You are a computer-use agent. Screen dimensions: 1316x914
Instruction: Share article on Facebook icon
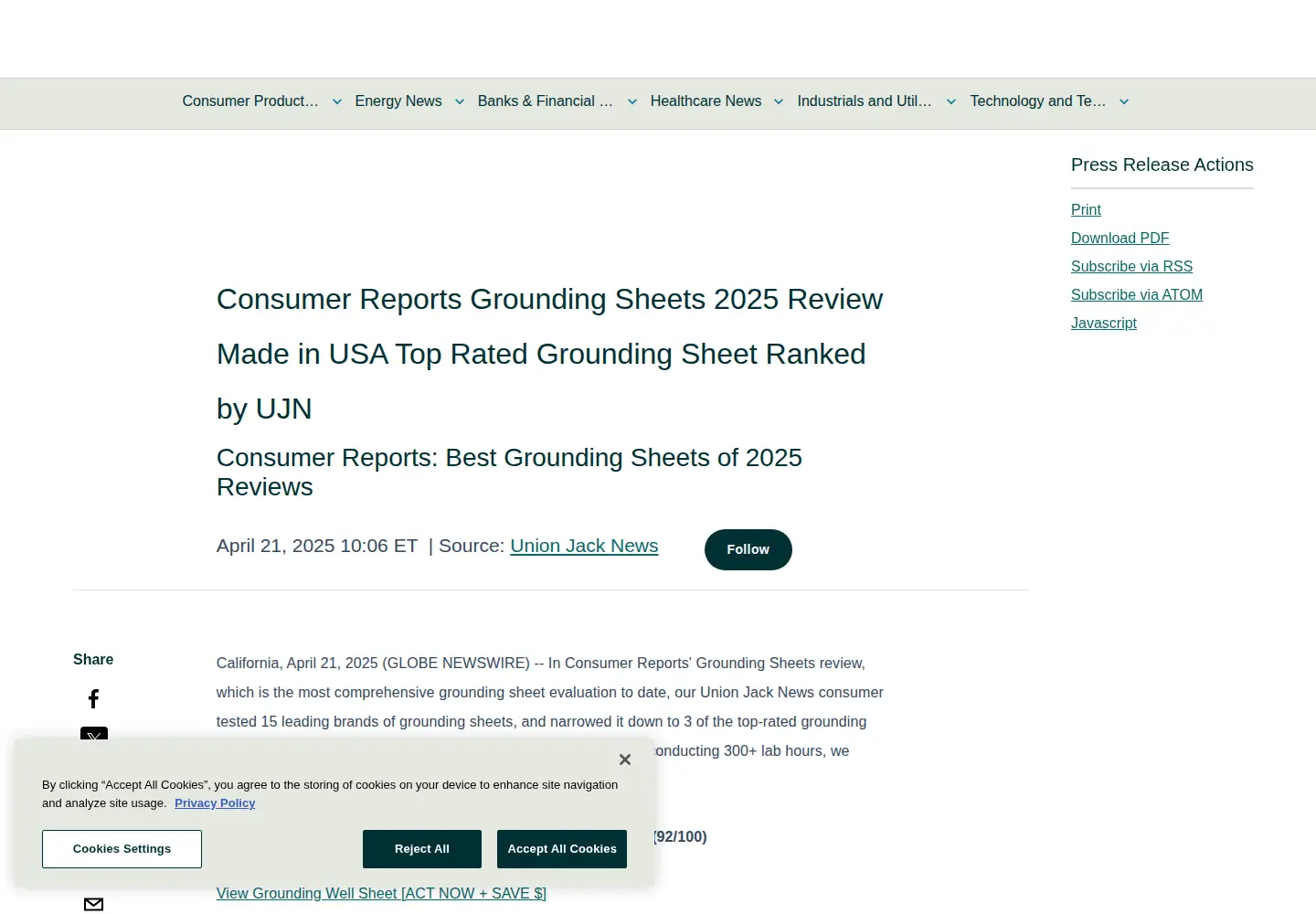pos(93,699)
